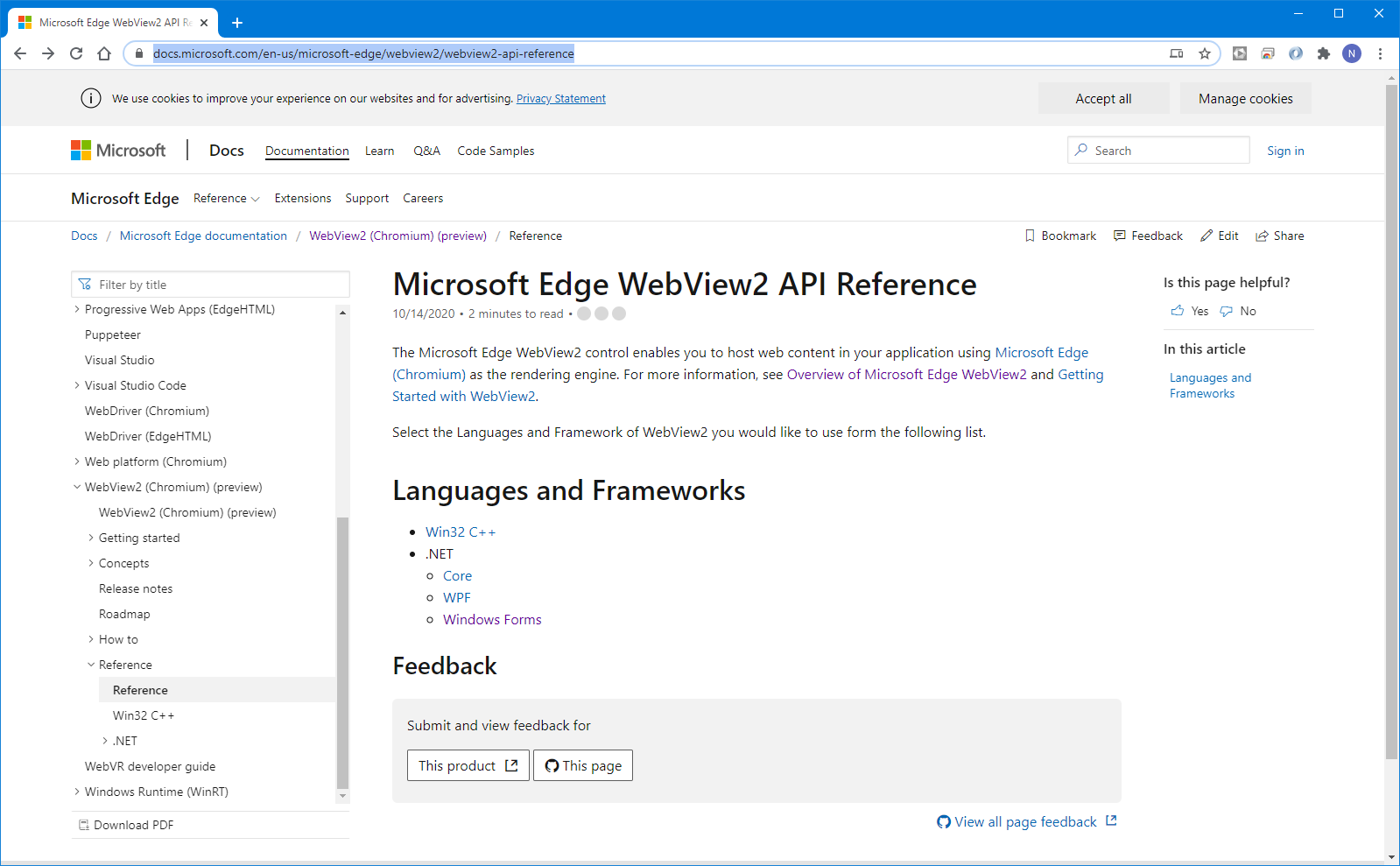
Task: Select Release notes in the sidebar
Action: [x=136, y=588]
